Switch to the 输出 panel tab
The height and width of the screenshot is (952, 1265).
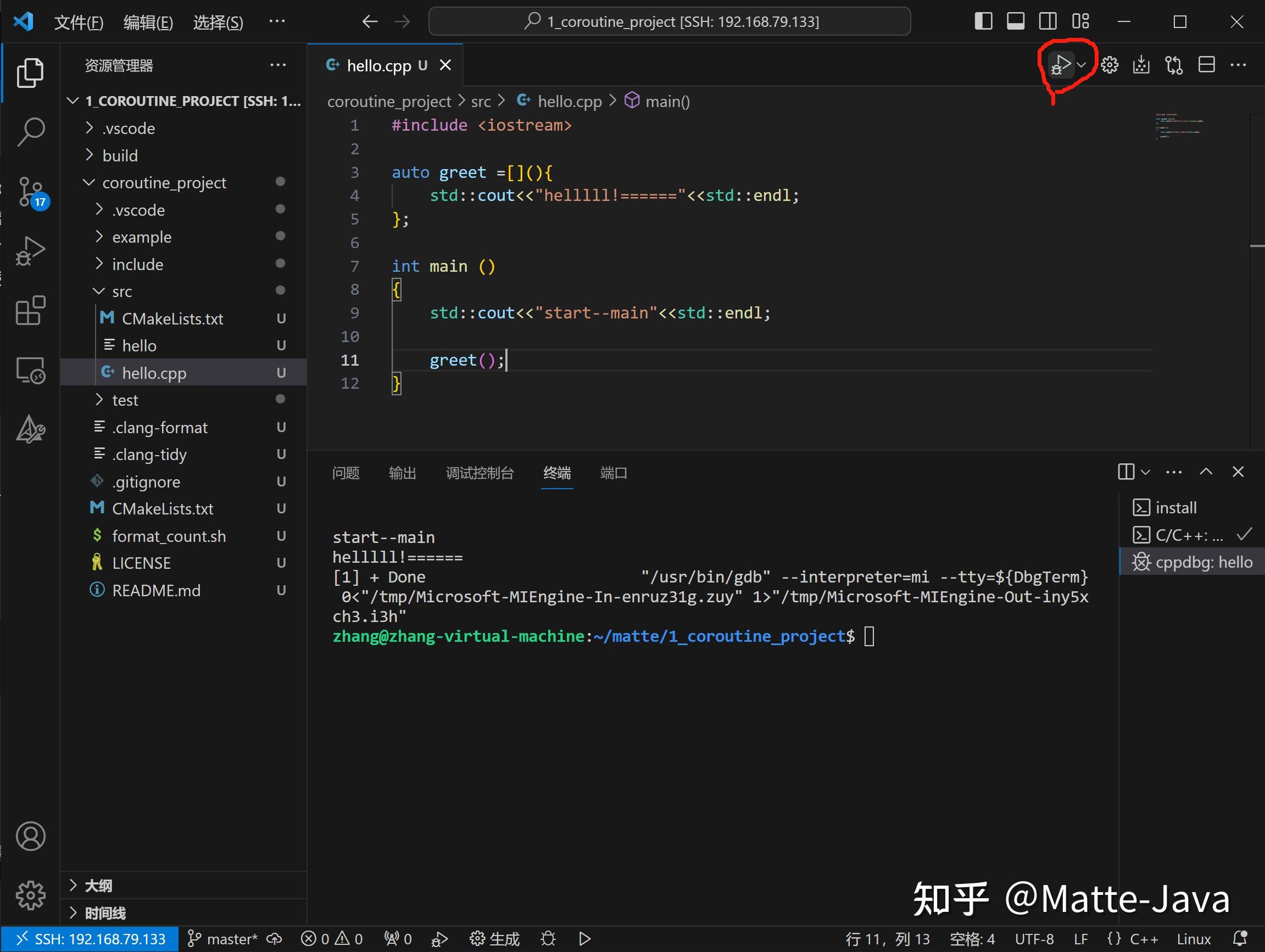[402, 473]
